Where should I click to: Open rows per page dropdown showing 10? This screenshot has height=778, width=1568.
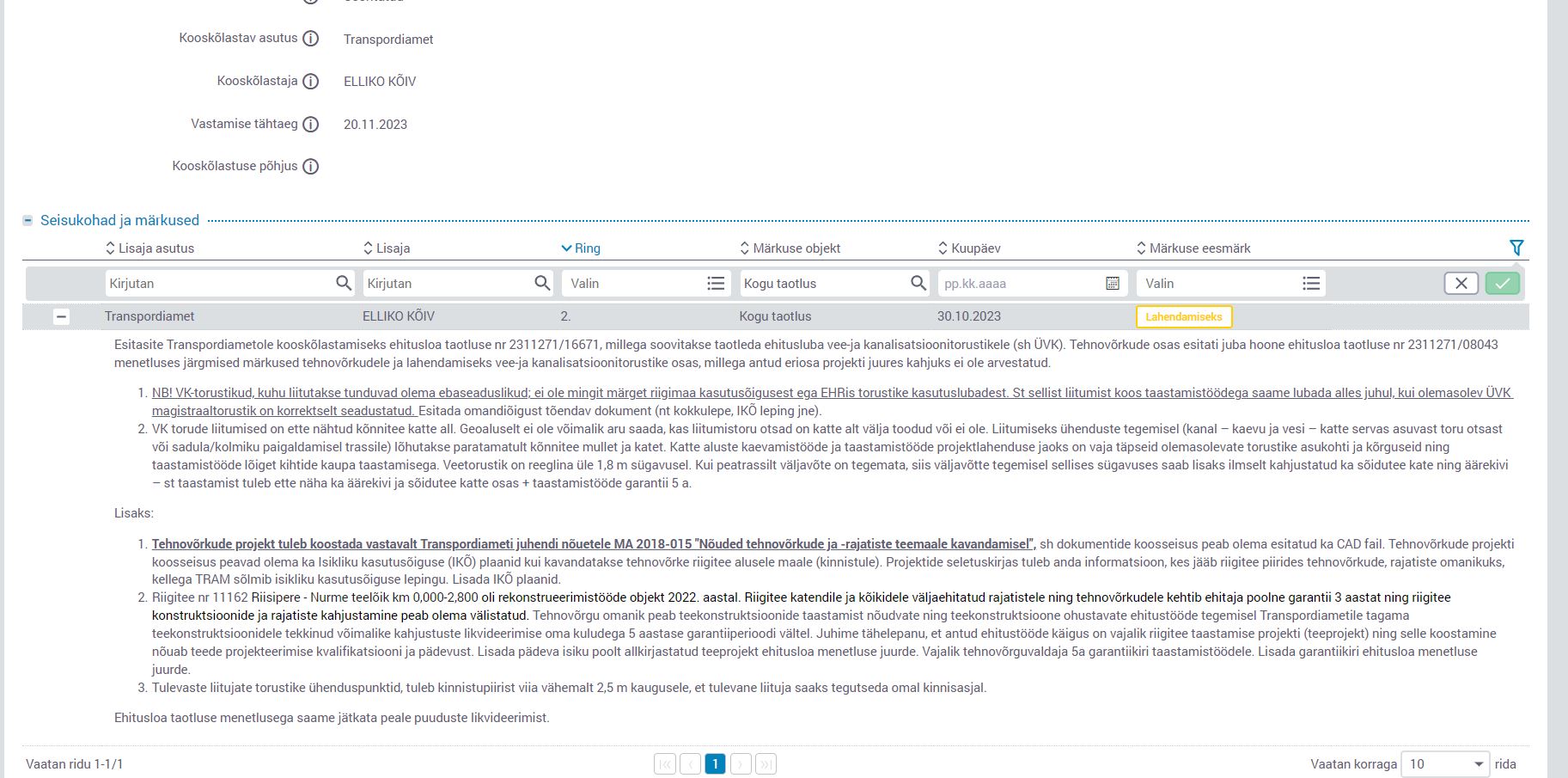(1445, 764)
